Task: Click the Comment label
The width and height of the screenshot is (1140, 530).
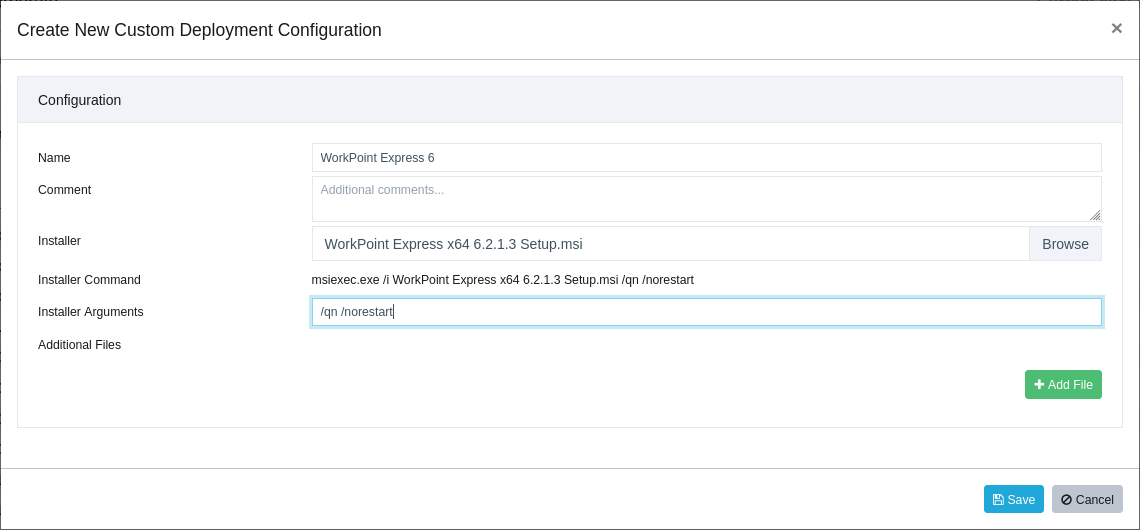Action: 65,190
